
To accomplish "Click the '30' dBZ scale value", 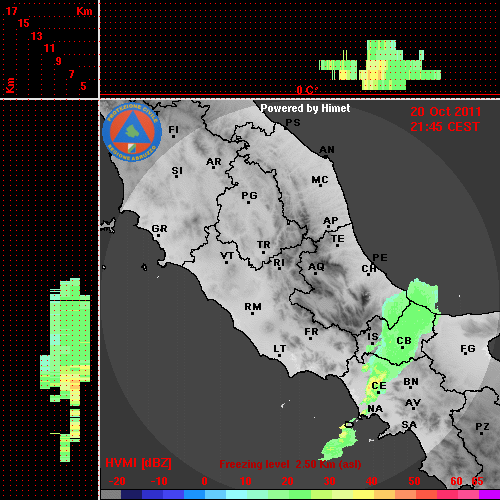I will point(329,481).
